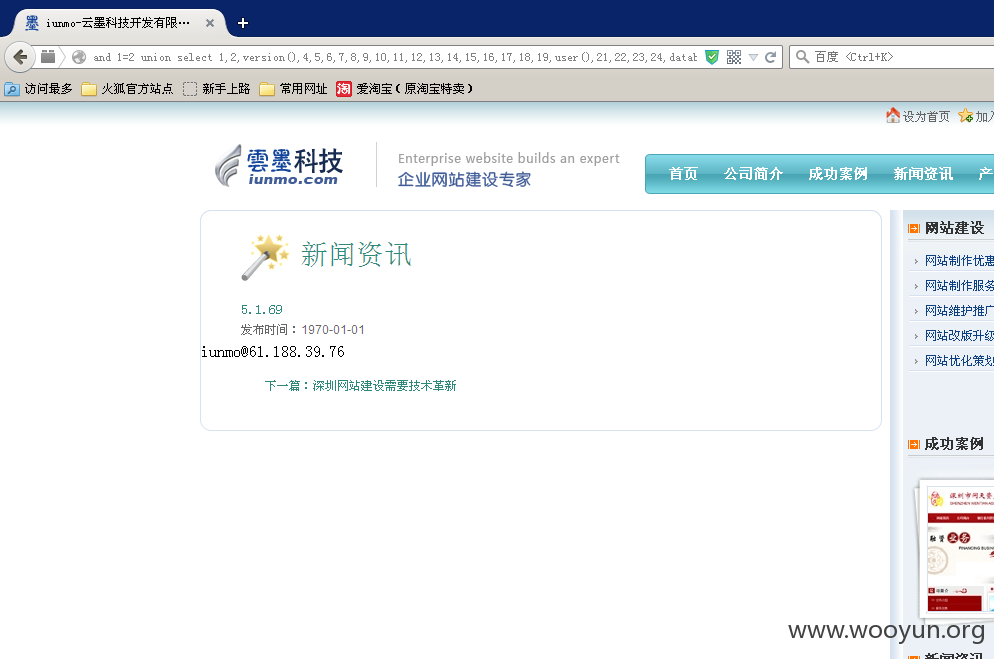Open the 成功案例 navigation menu item
The image size is (994, 659).
tap(838, 174)
